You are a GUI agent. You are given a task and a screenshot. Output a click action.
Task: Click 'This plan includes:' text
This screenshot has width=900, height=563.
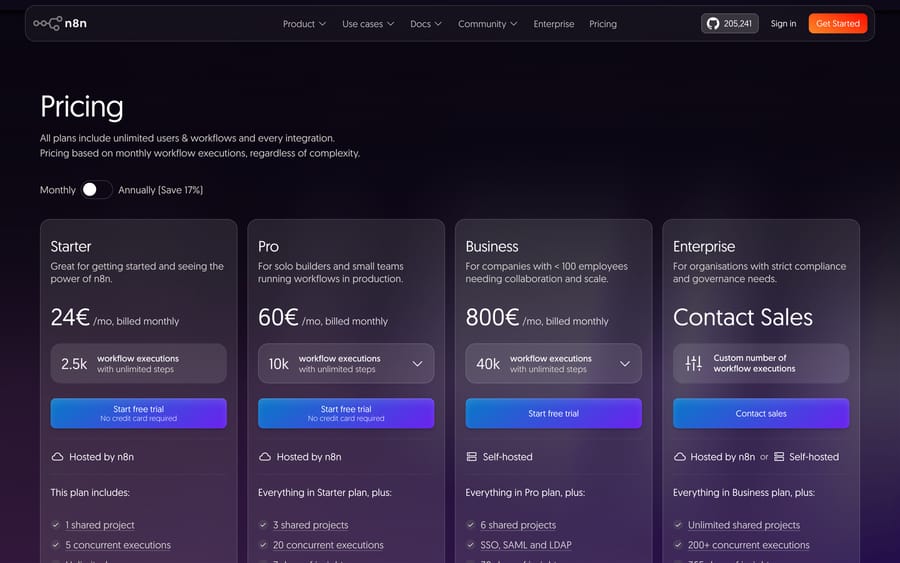point(90,492)
